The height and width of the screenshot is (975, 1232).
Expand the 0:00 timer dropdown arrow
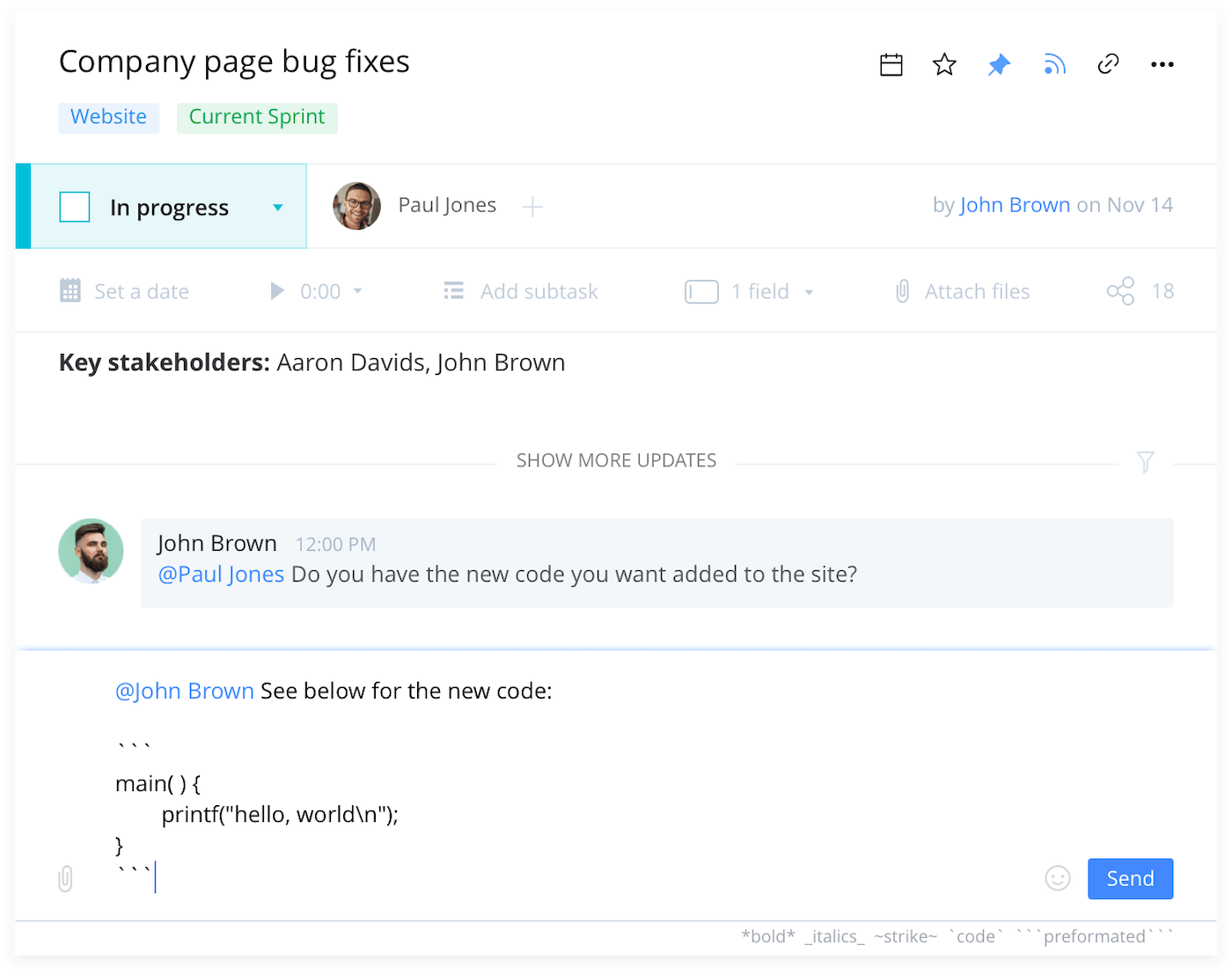point(358,291)
